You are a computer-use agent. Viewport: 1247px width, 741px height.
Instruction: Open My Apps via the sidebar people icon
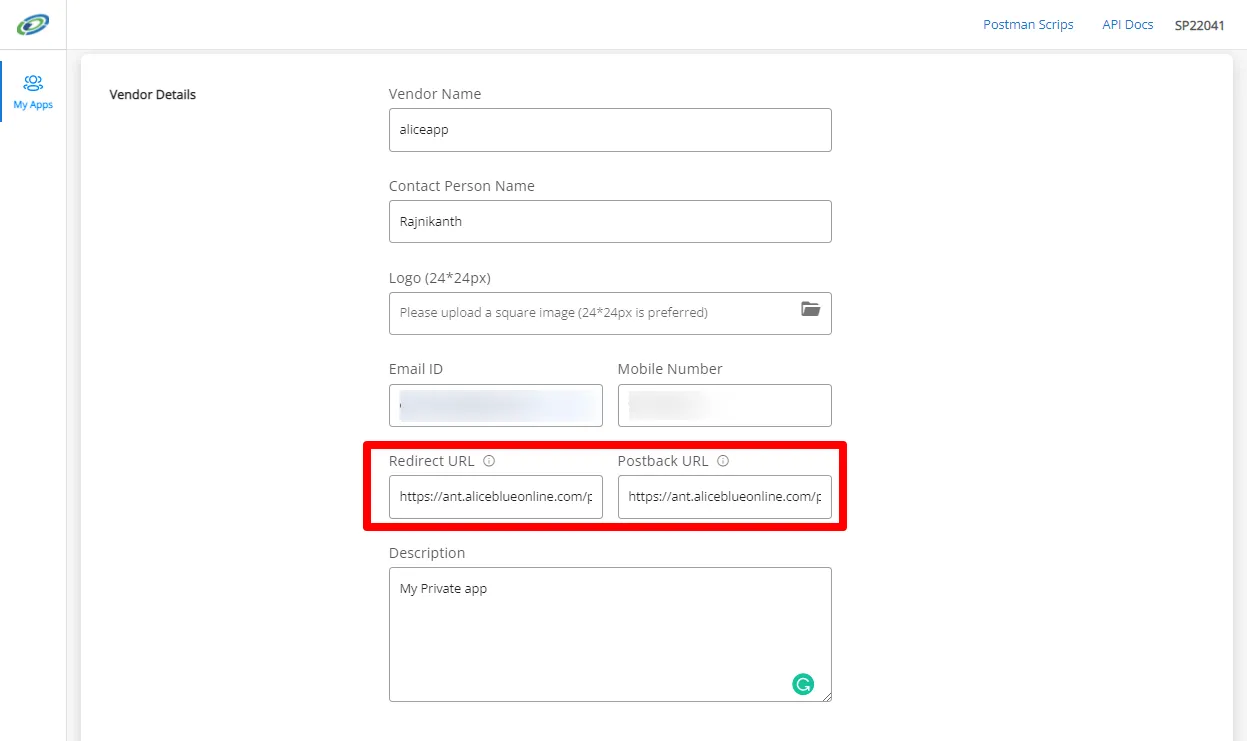[33, 82]
